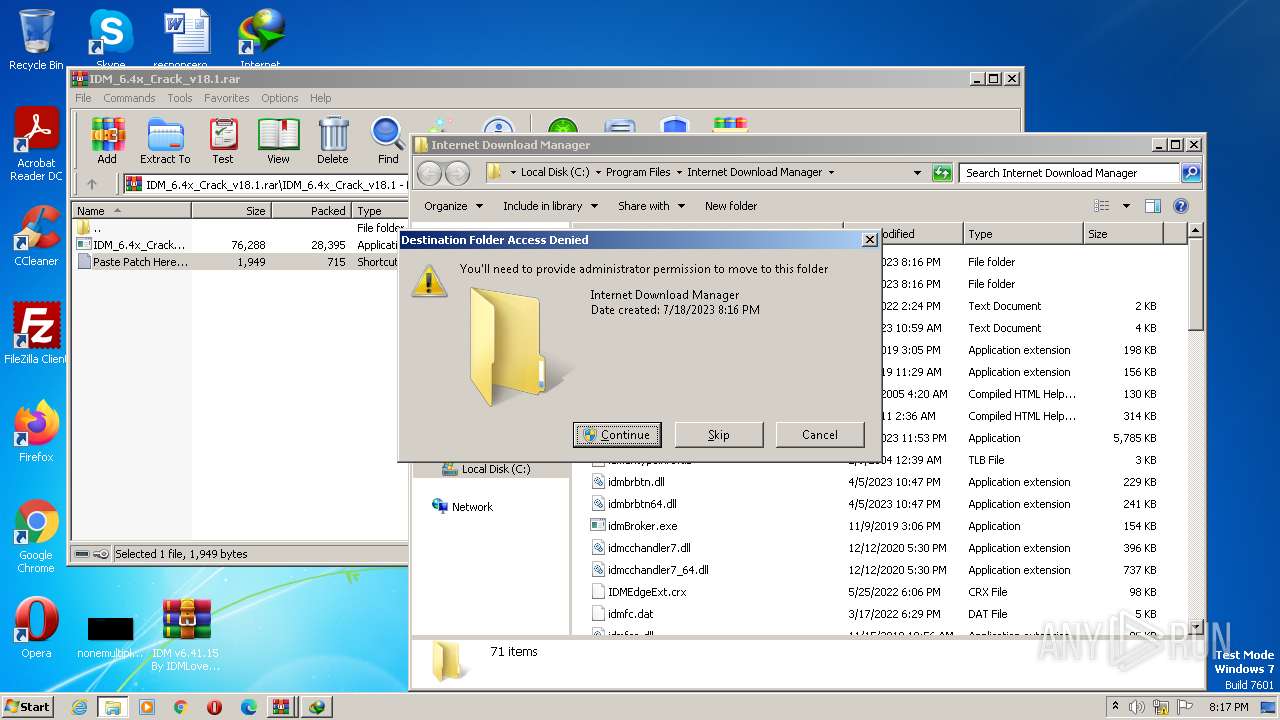
Task: Open the IDM v6.41.15 RAR archive on desktop
Action: [186, 635]
